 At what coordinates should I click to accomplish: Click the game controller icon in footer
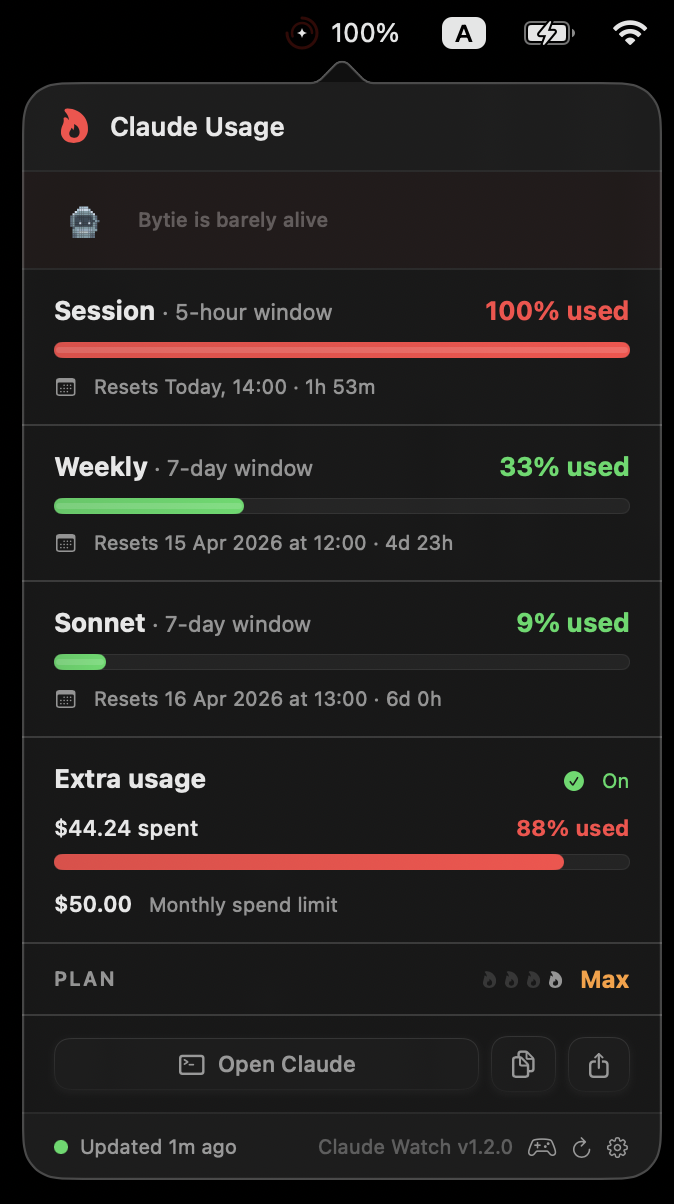pyautogui.click(x=541, y=1147)
